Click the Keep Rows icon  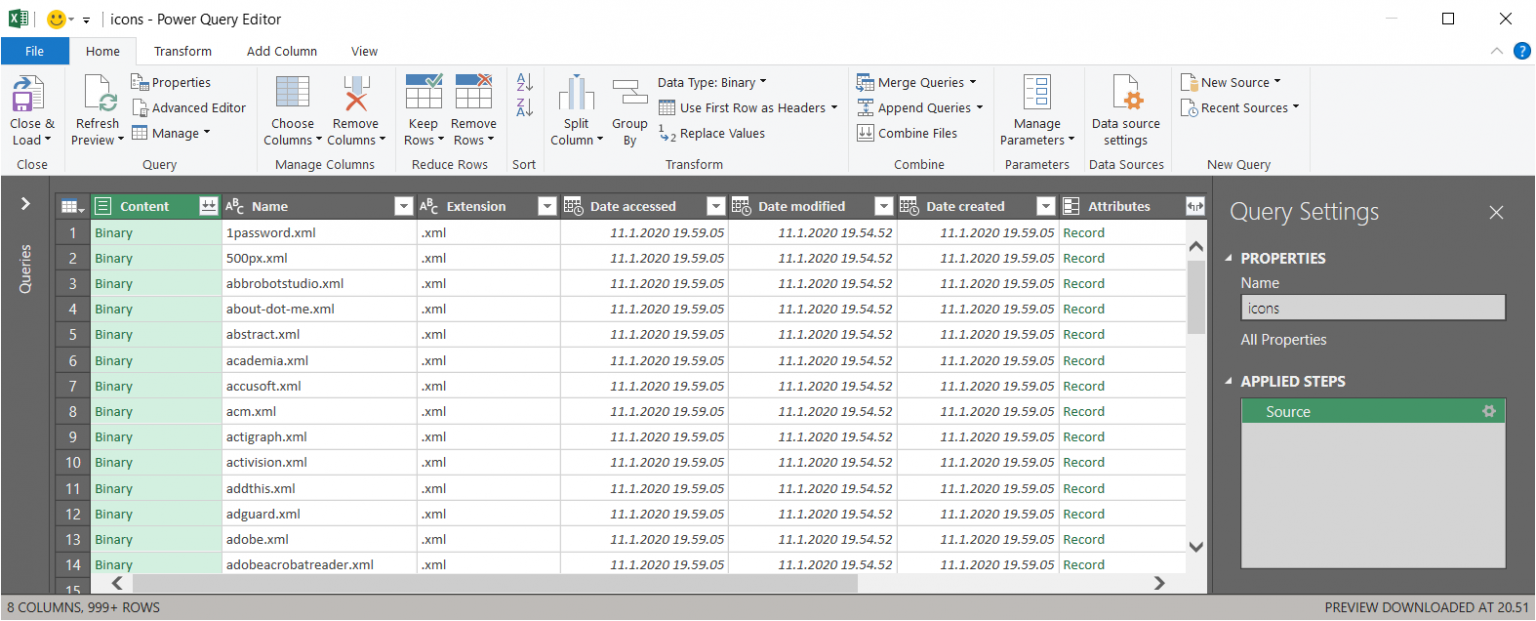click(x=423, y=92)
